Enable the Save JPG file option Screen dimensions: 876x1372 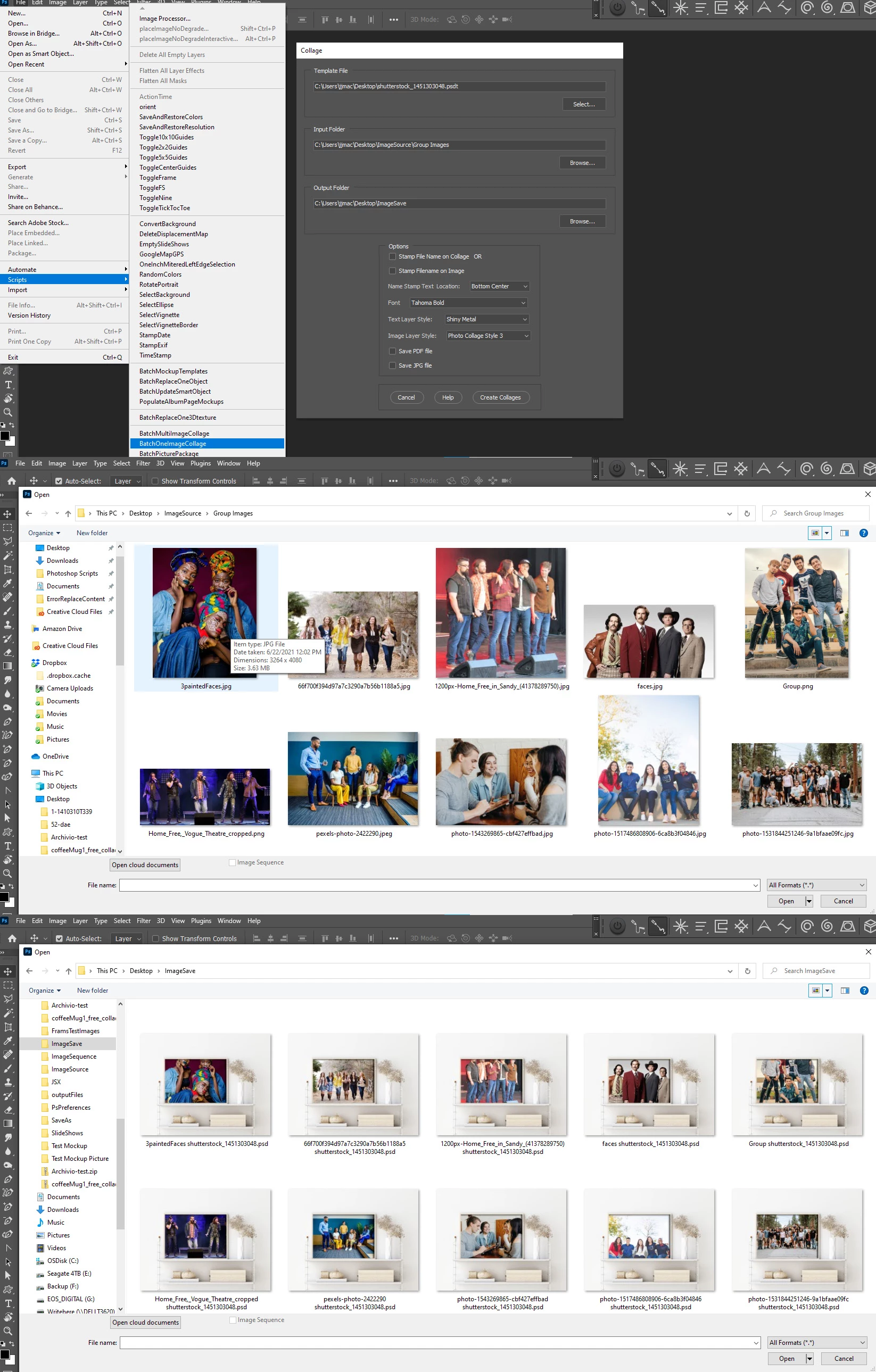(x=392, y=365)
